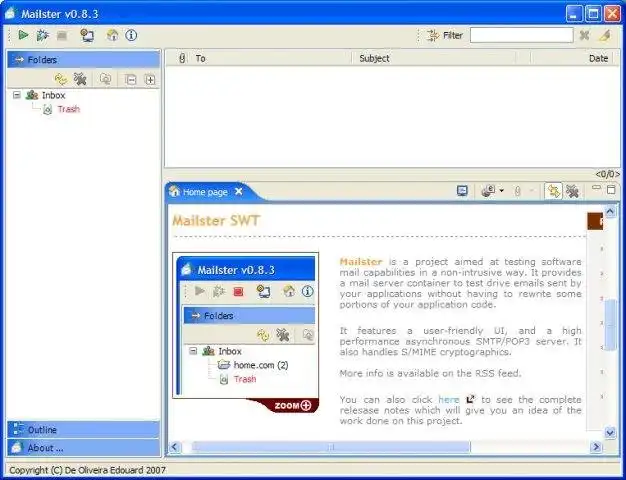Click the orange Mailster word in the description
This screenshot has width=626, height=480.
tap(361, 262)
